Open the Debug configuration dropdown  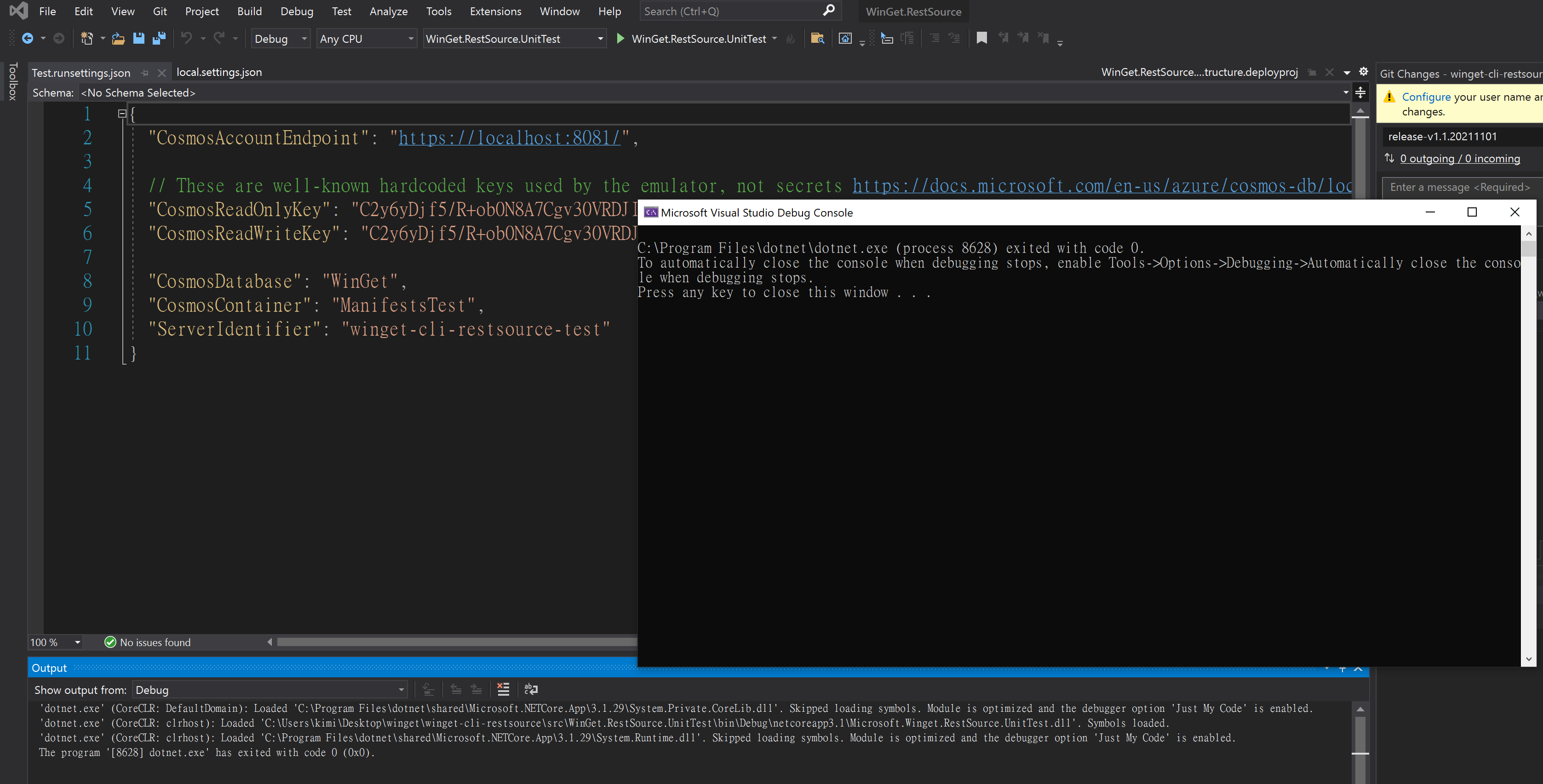(281, 39)
